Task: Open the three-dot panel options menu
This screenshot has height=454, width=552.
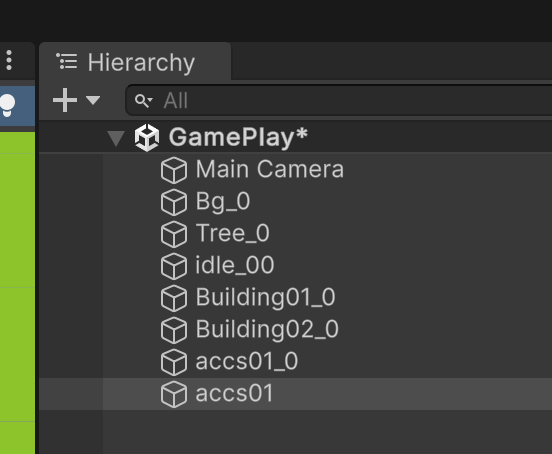Action: click(x=9, y=60)
